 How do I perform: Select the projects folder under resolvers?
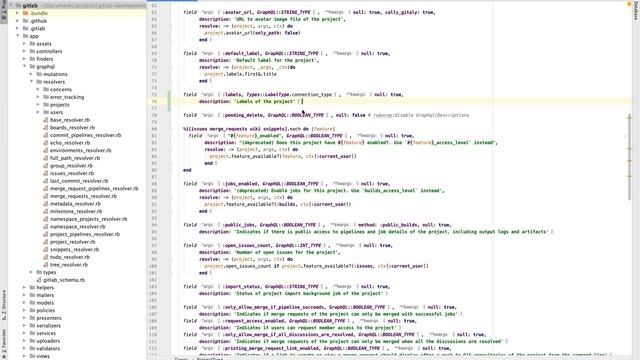[60, 105]
